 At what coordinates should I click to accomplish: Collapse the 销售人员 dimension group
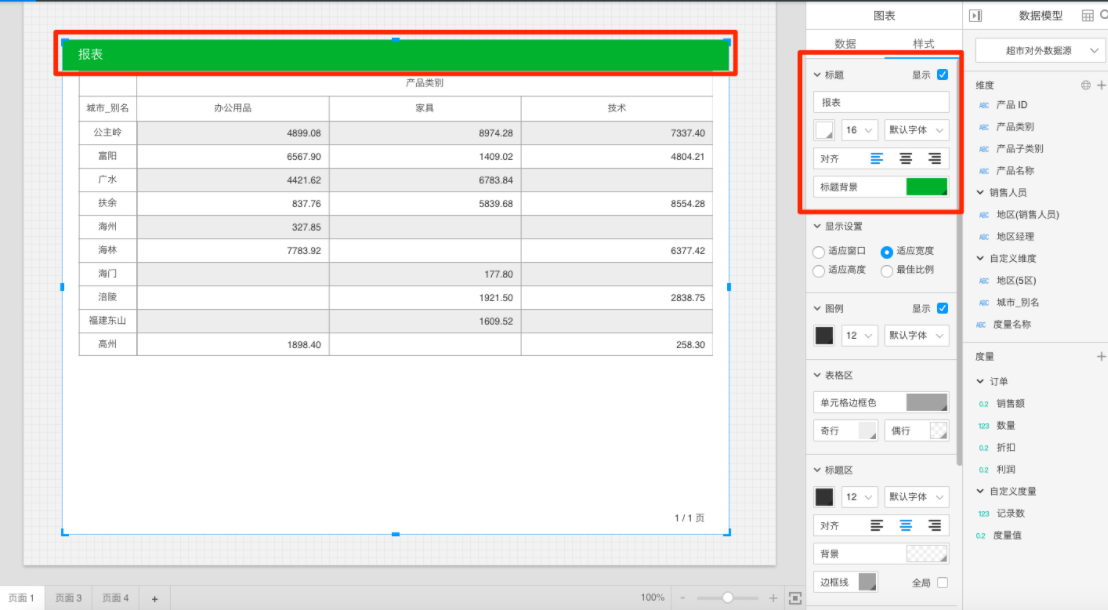click(x=980, y=192)
